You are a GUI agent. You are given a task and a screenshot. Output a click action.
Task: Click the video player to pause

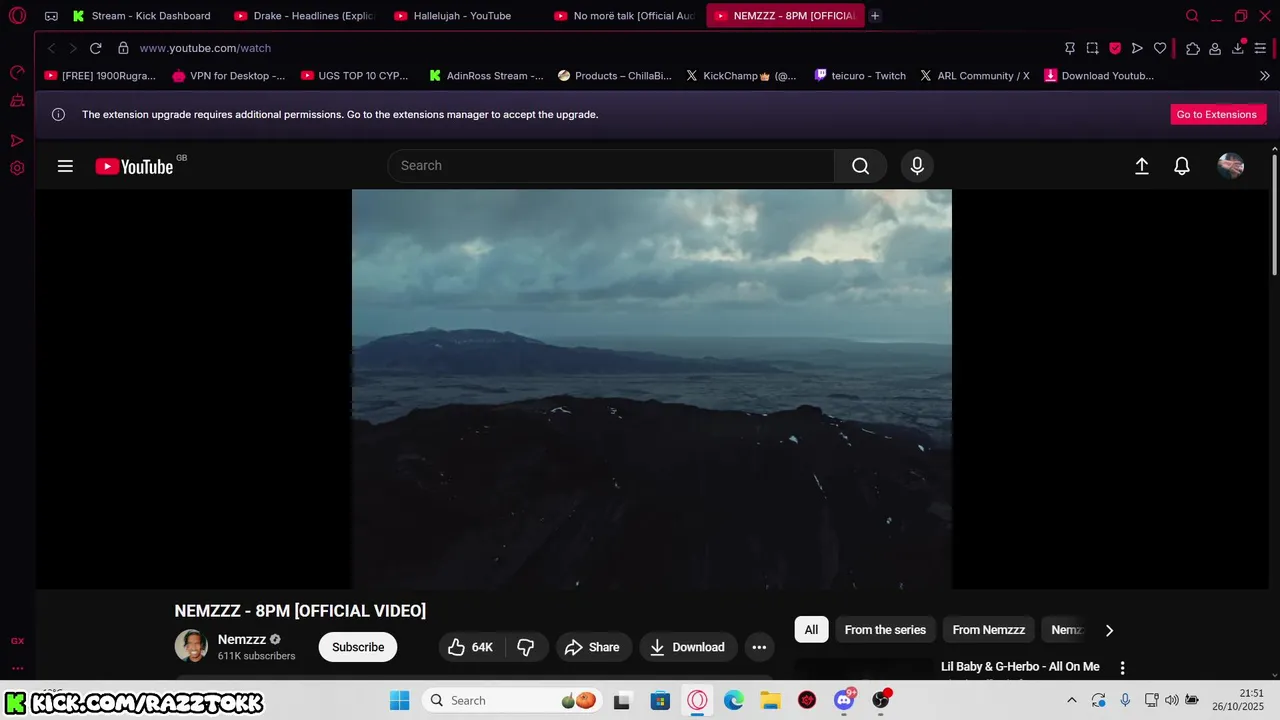coord(651,389)
